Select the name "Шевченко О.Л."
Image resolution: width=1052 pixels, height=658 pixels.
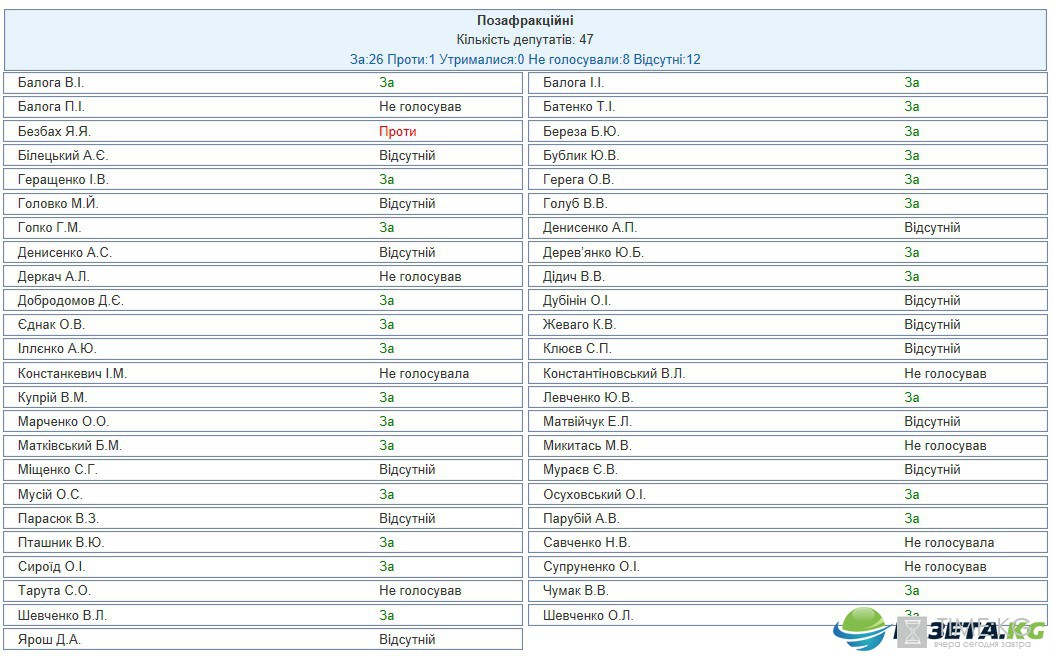tap(588, 617)
